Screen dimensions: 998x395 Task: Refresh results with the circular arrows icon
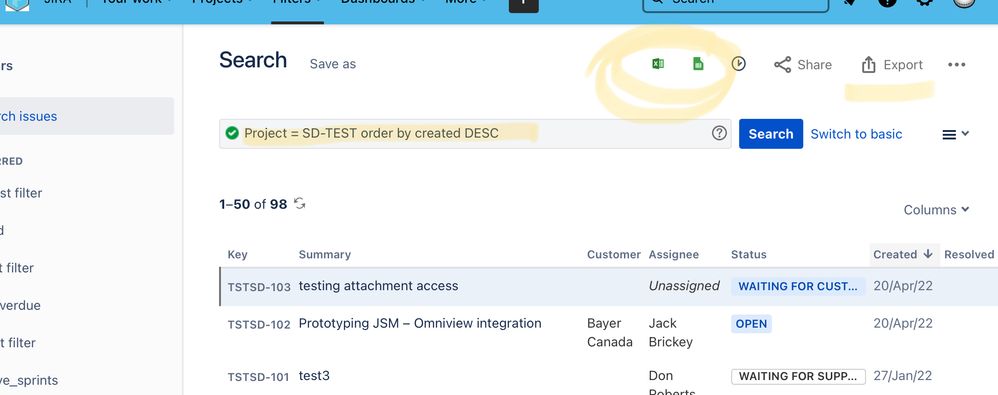tap(300, 204)
